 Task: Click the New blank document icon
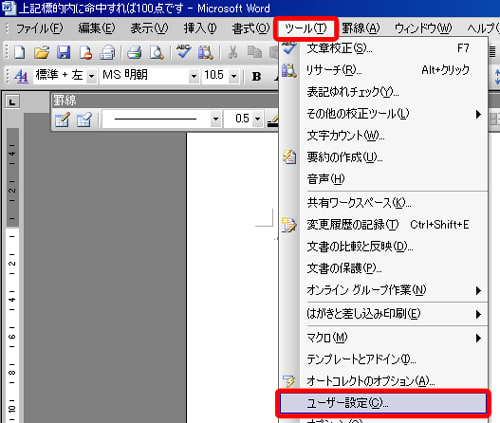coord(19,53)
